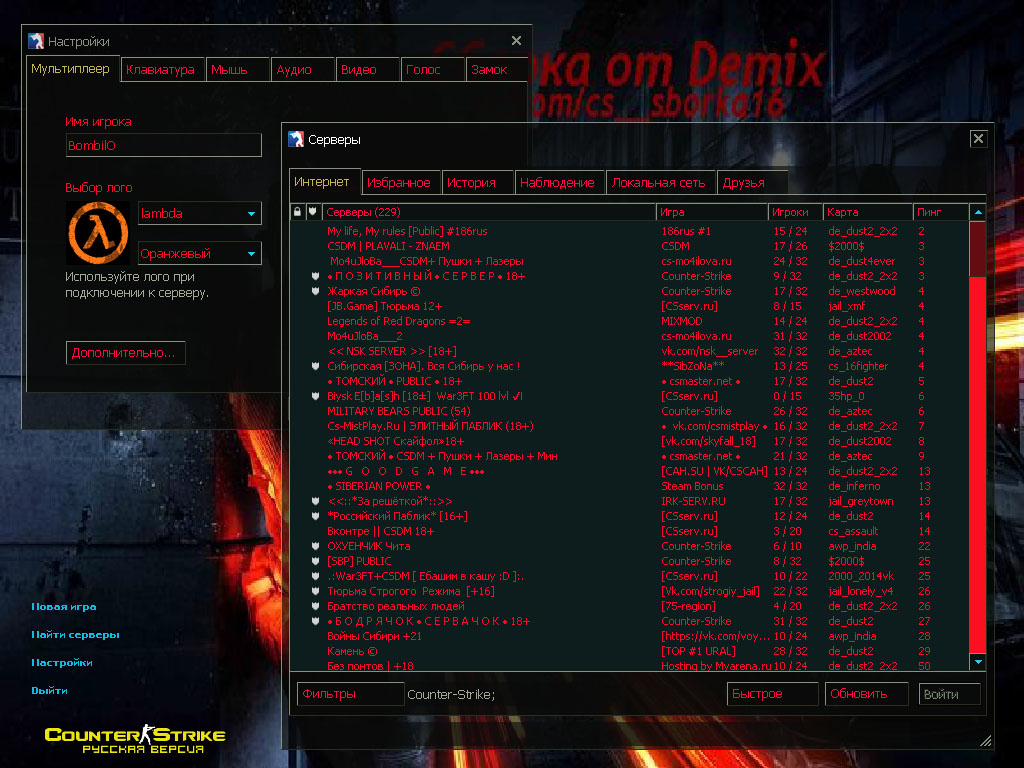Select the Мультиплеер settings tab
Image resolution: width=1024 pixels, height=768 pixels.
(72, 69)
